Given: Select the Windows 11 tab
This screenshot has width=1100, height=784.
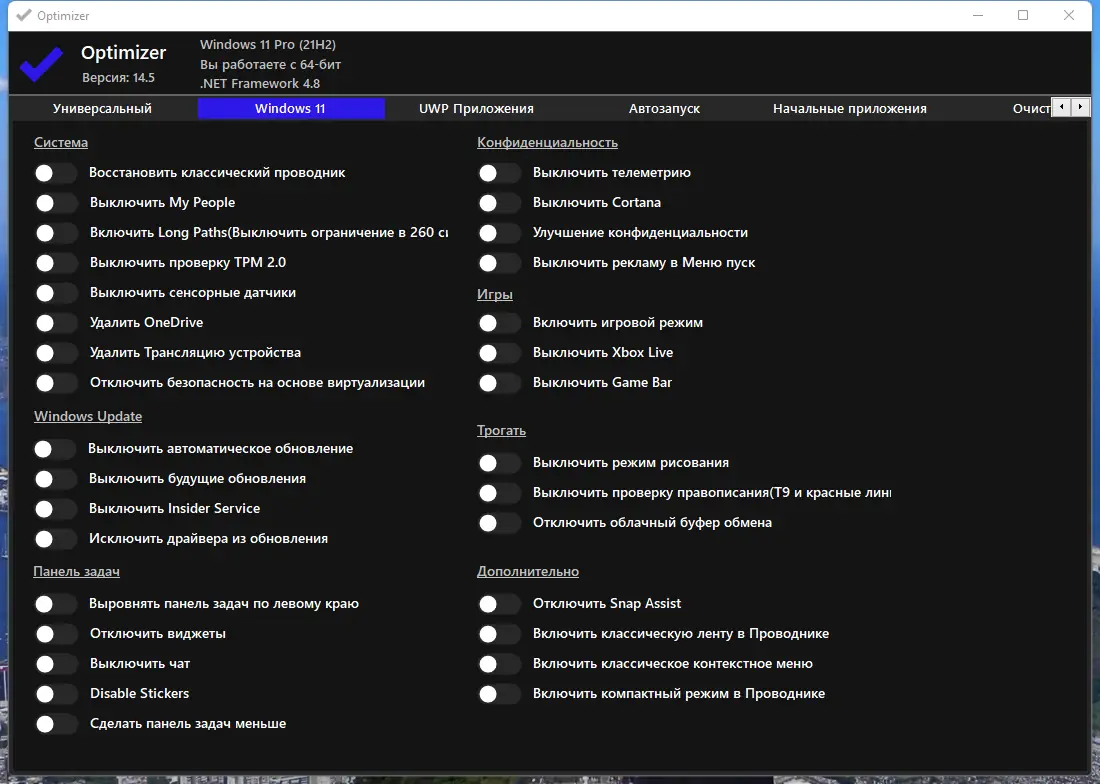Looking at the screenshot, I should (x=290, y=109).
